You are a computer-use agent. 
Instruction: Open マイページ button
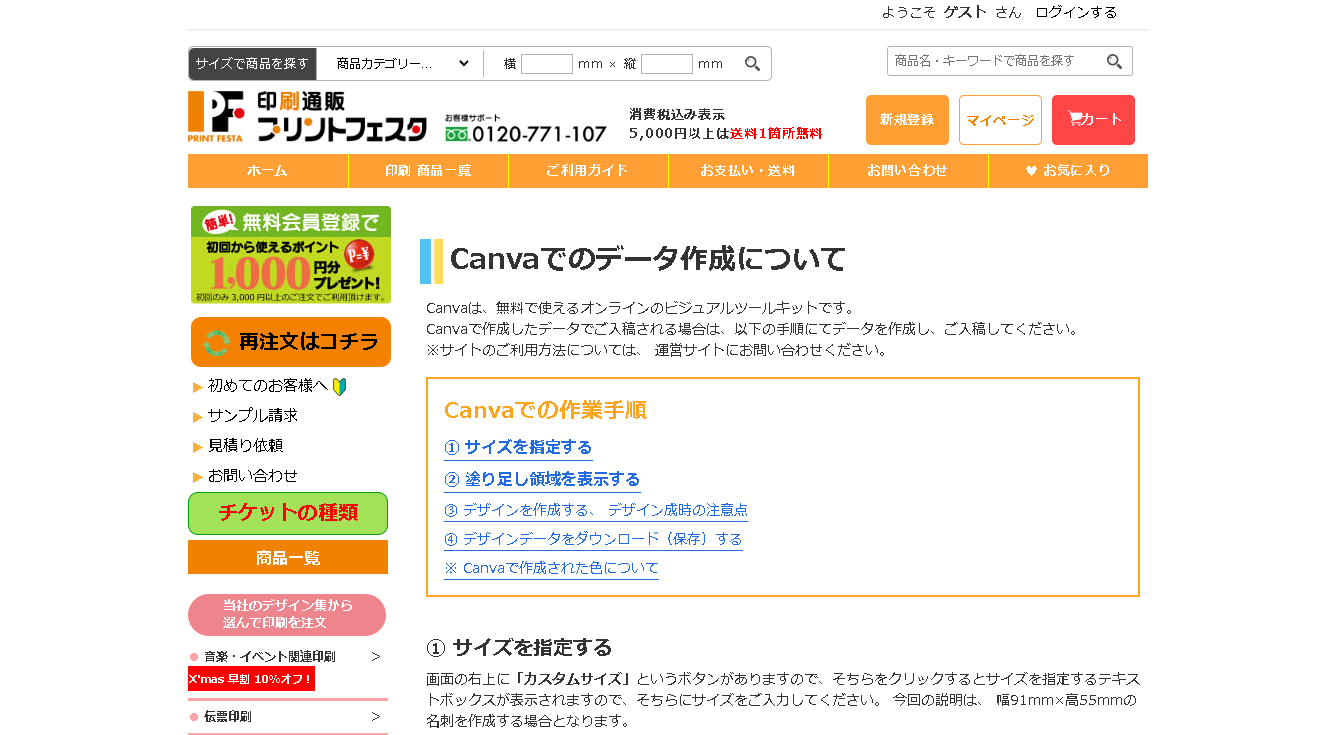pyautogui.click(x=1000, y=120)
